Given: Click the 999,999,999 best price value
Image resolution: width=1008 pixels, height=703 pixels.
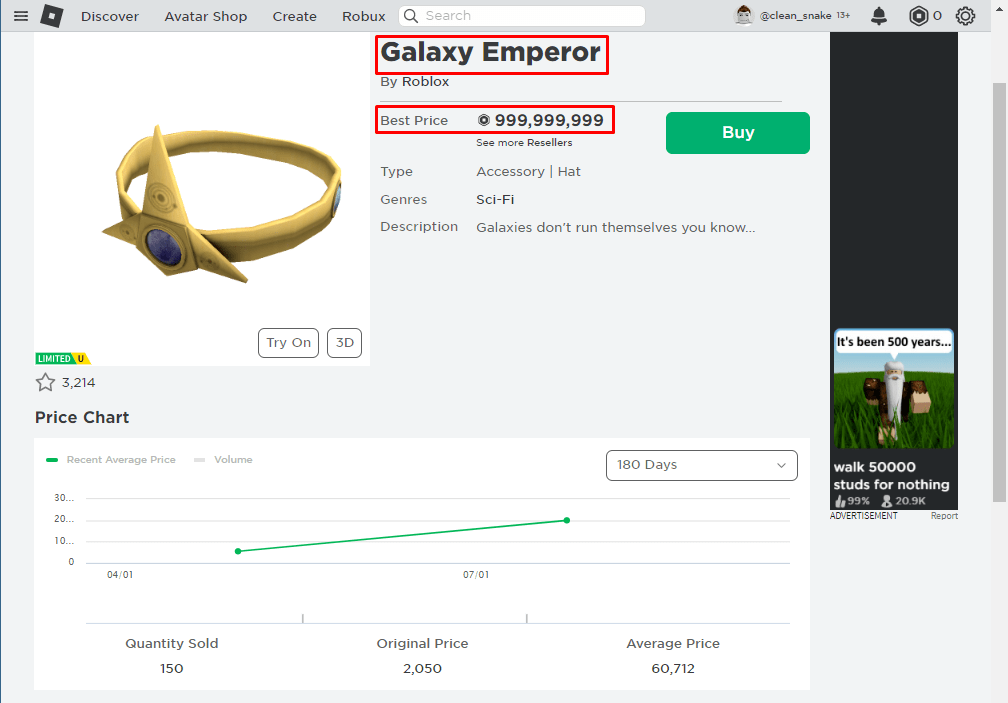Looking at the screenshot, I should click(549, 120).
